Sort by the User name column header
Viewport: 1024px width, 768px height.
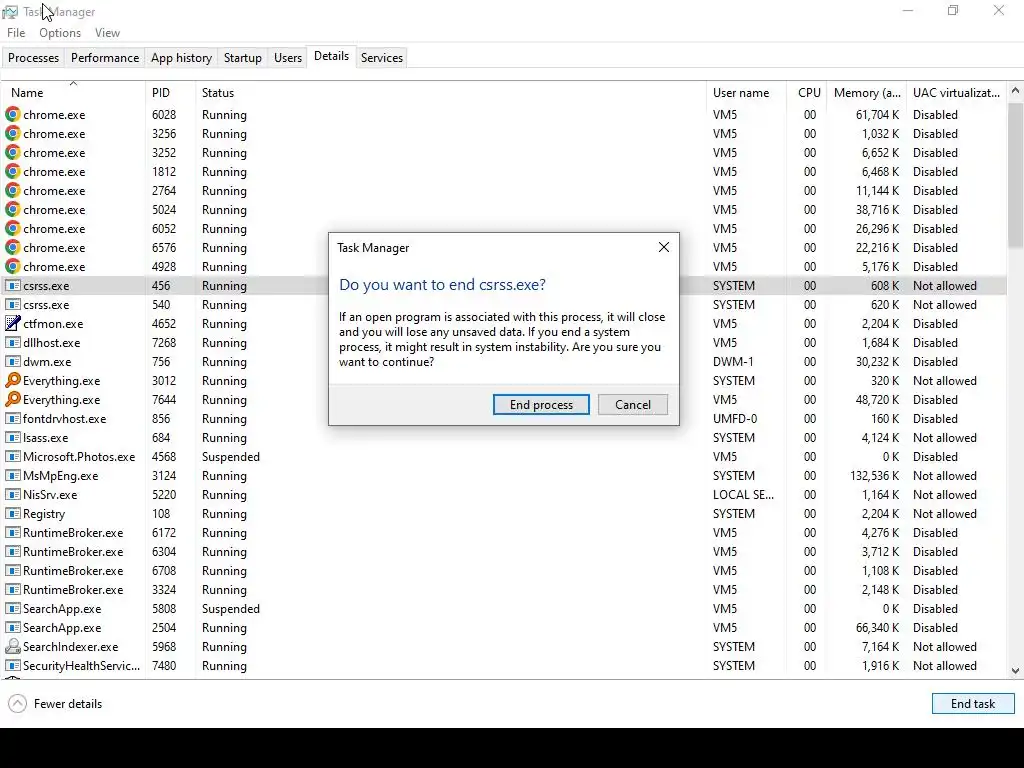click(x=746, y=93)
